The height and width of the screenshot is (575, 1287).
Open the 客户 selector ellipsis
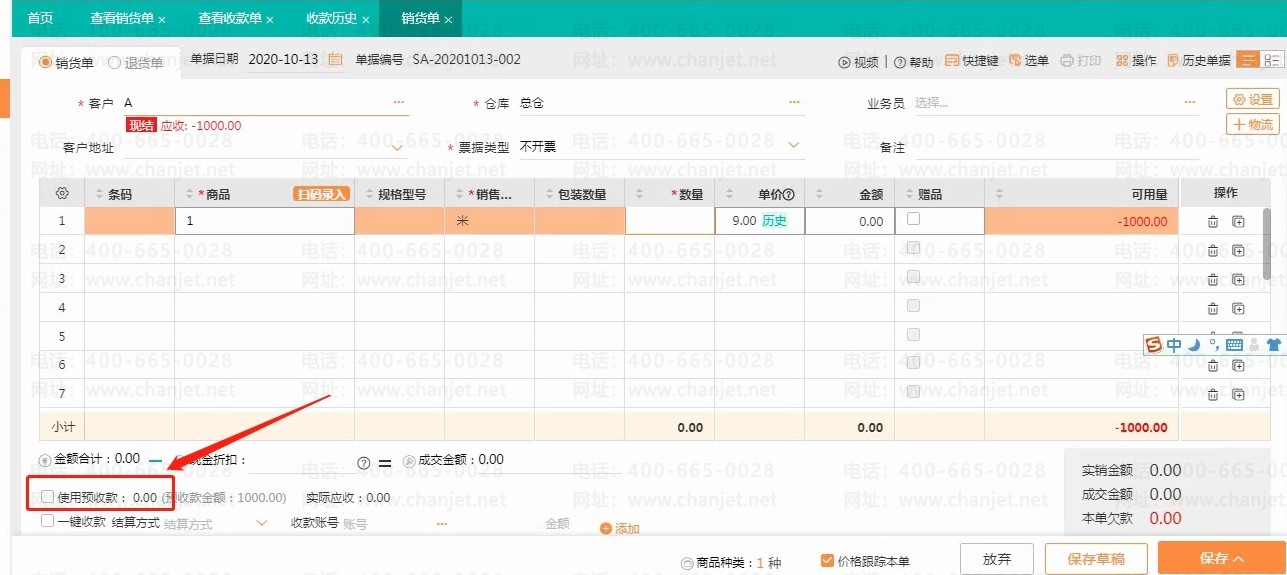pos(399,103)
